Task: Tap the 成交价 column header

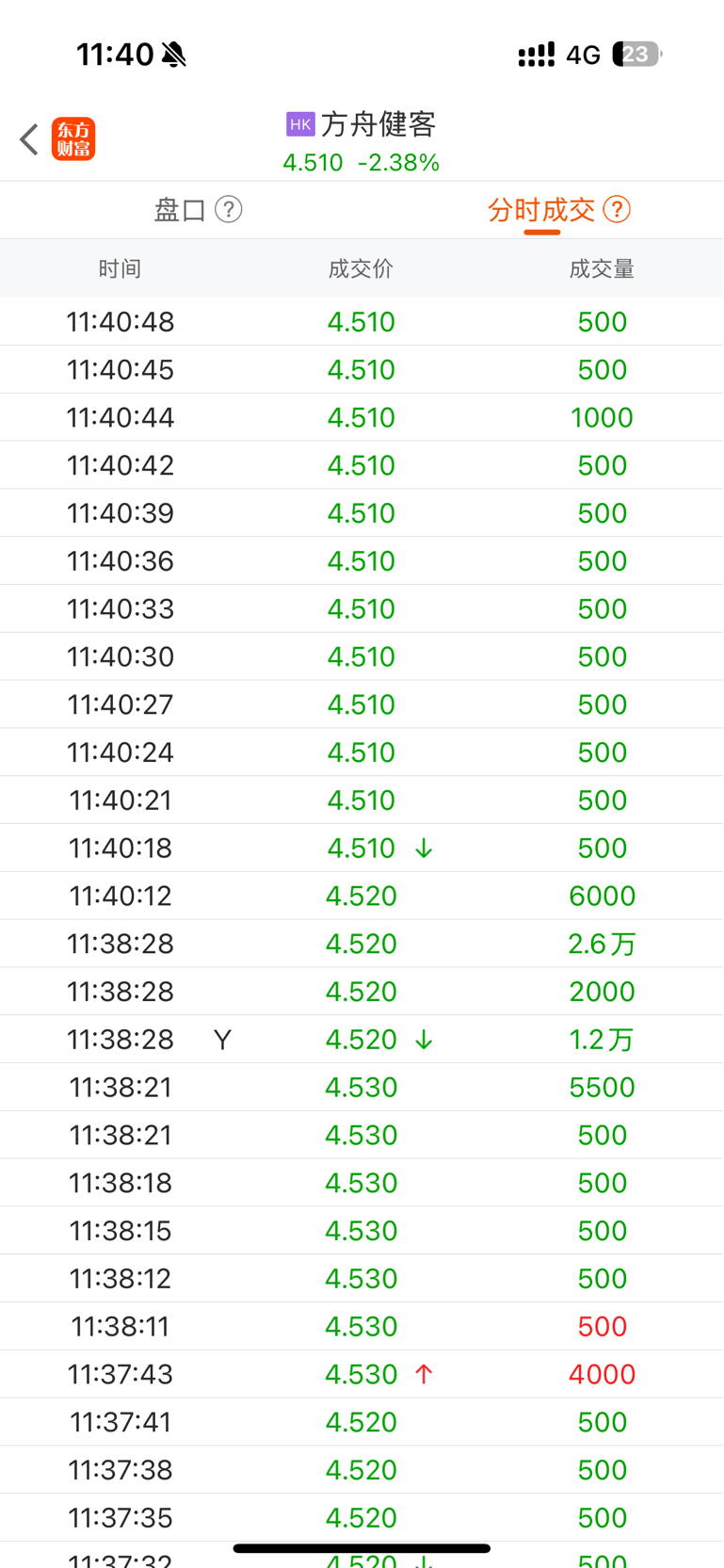Action: [x=361, y=269]
